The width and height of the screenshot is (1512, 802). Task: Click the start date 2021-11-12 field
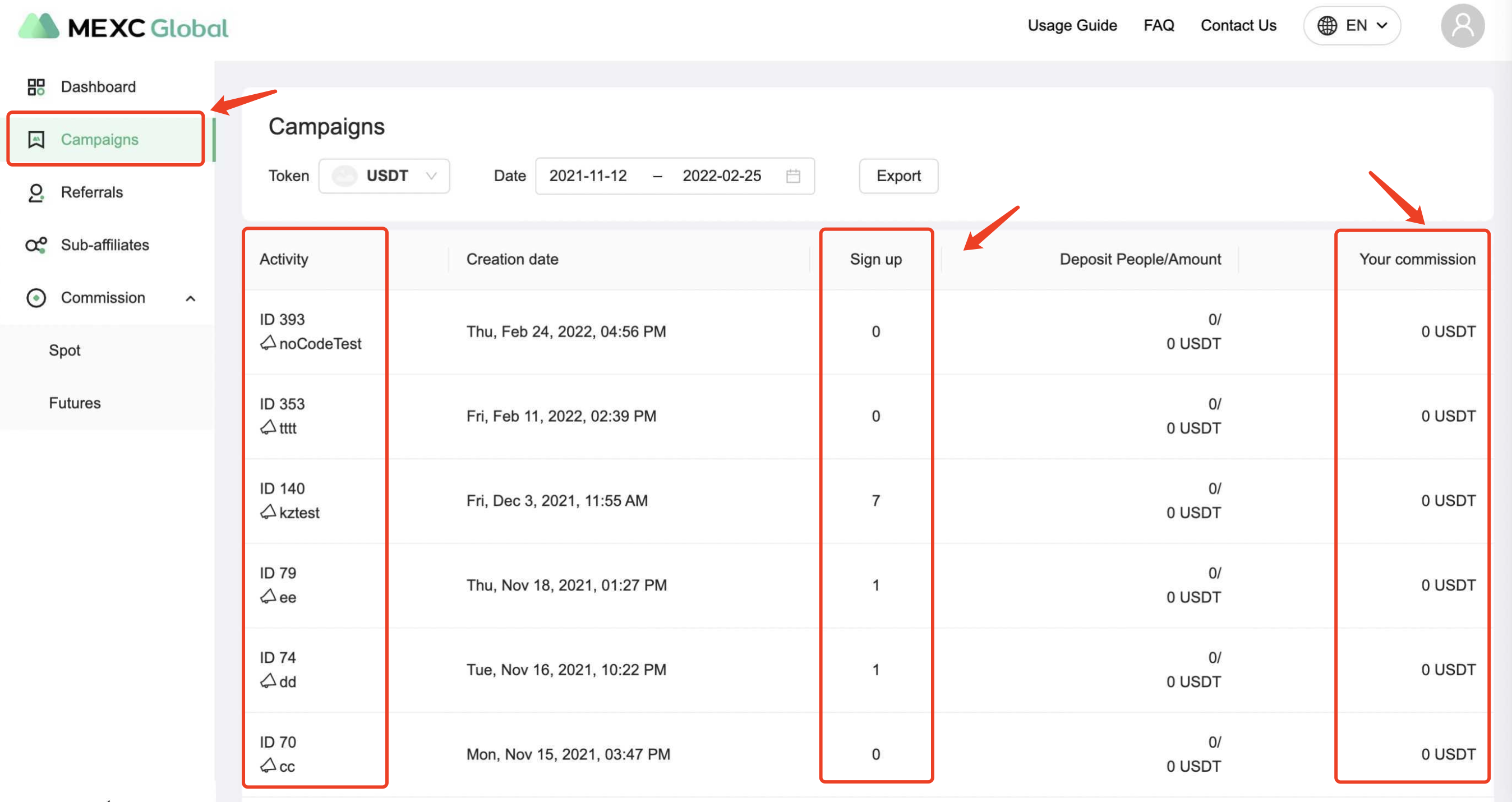pos(588,176)
